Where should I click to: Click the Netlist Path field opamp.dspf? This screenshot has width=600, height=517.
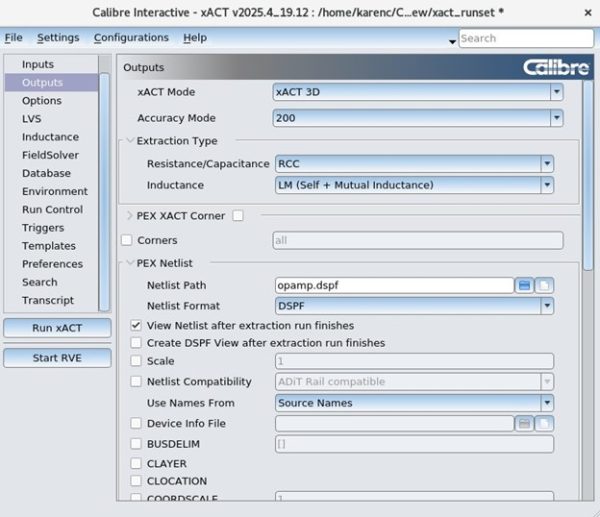tap(394, 285)
